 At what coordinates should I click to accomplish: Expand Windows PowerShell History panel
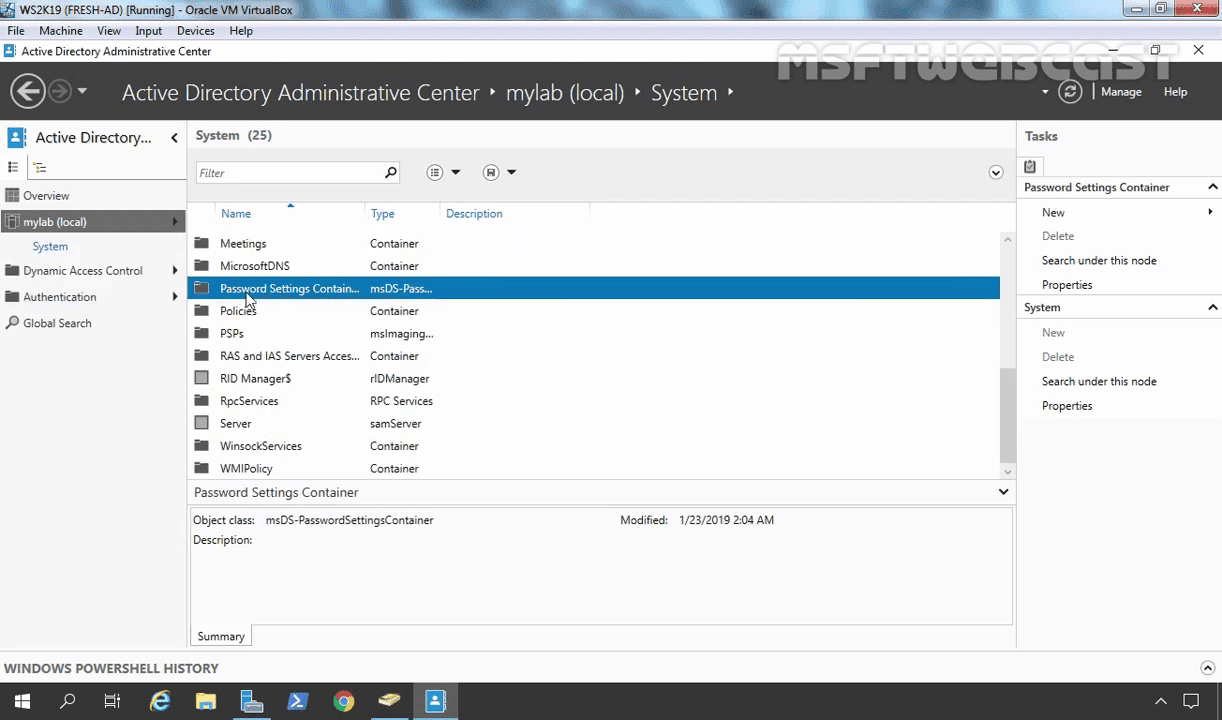(1207, 668)
